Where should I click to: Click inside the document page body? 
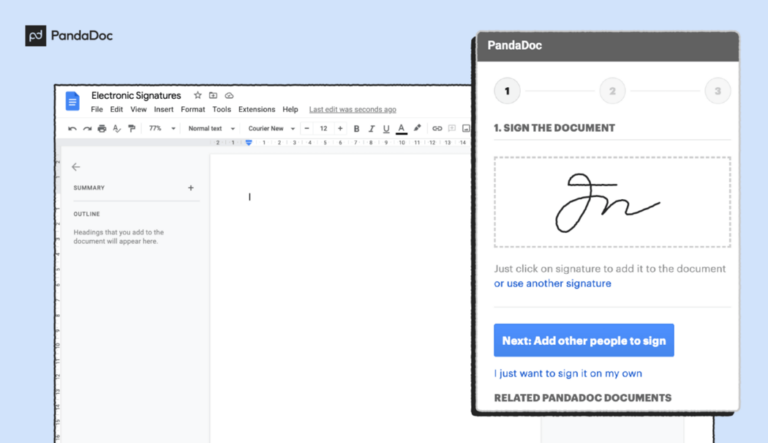(x=340, y=299)
